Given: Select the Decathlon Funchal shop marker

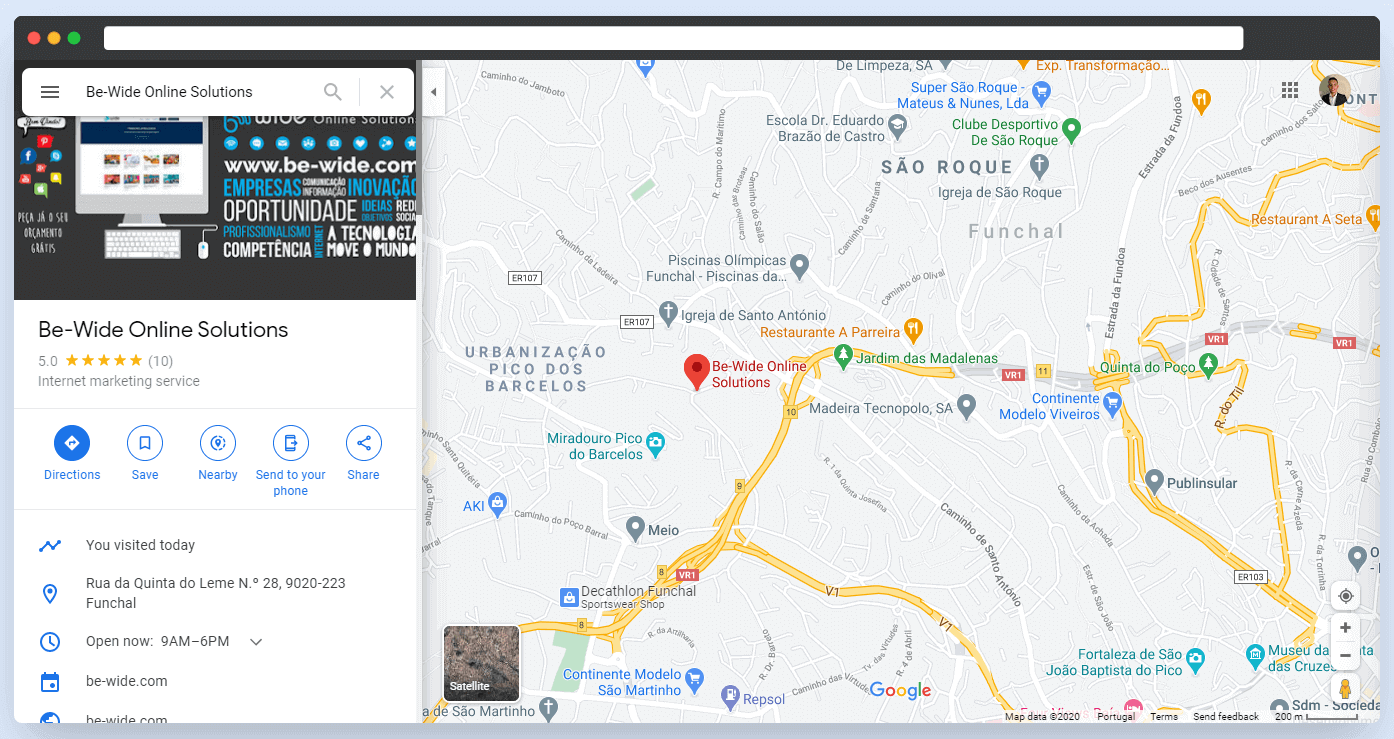Looking at the screenshot, I should point(569,598).
